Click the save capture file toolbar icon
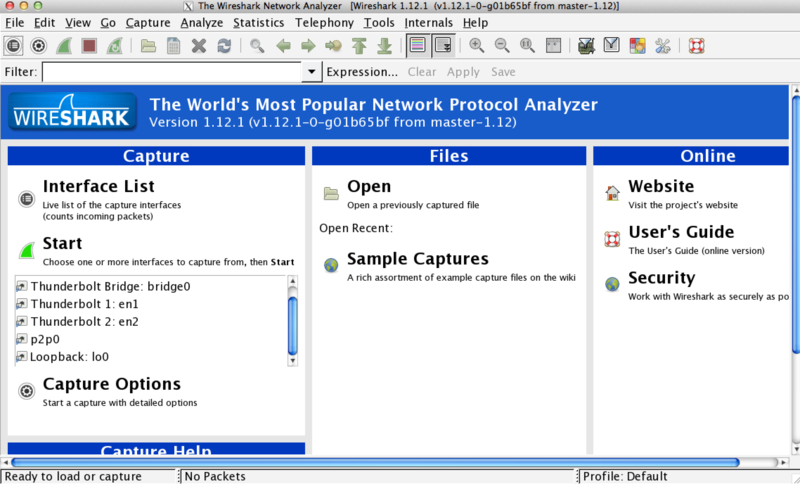This screenshot has width=800, height=484. 173,46
